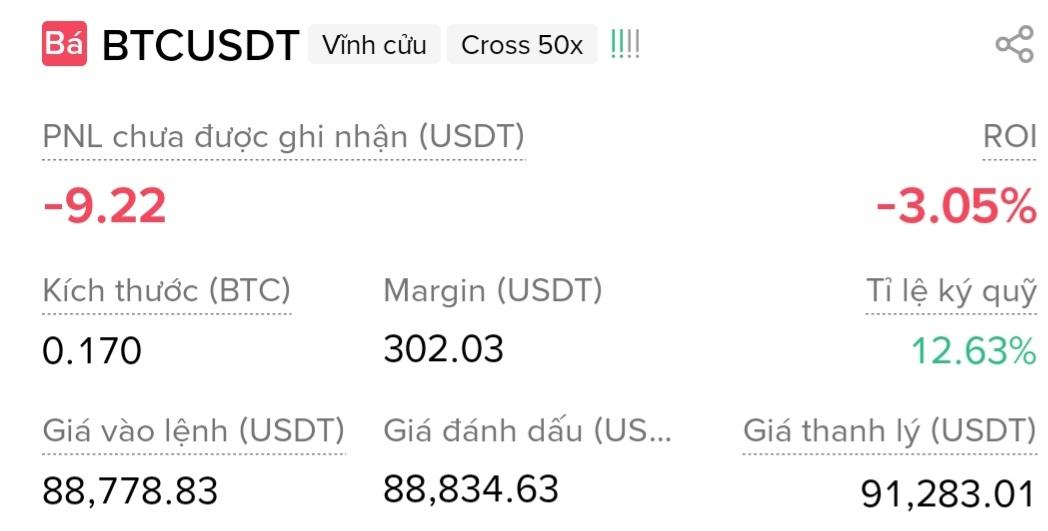Click the "PNL chưa được ghi nhận (USDT)" label
Screen dimensions: 1048x531
[x=283, y=137]
